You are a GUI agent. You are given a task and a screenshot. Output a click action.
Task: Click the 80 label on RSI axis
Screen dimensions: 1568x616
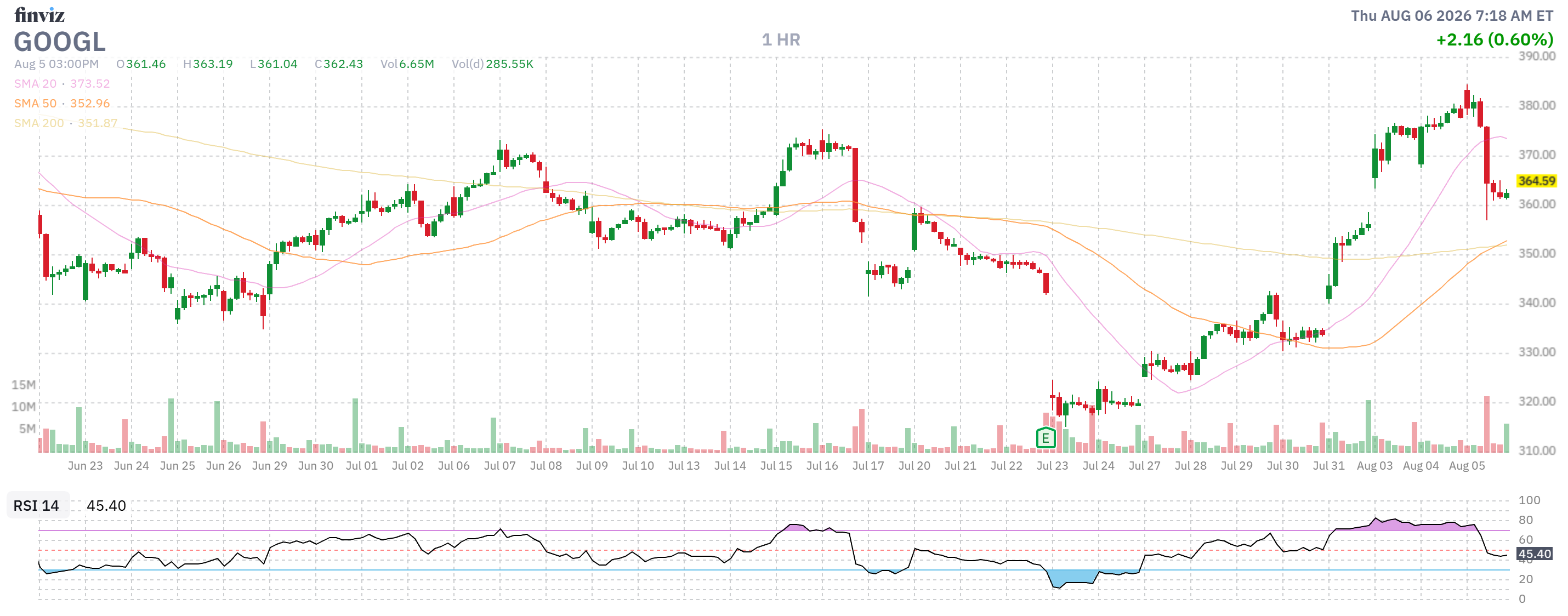pos(1525,520)
